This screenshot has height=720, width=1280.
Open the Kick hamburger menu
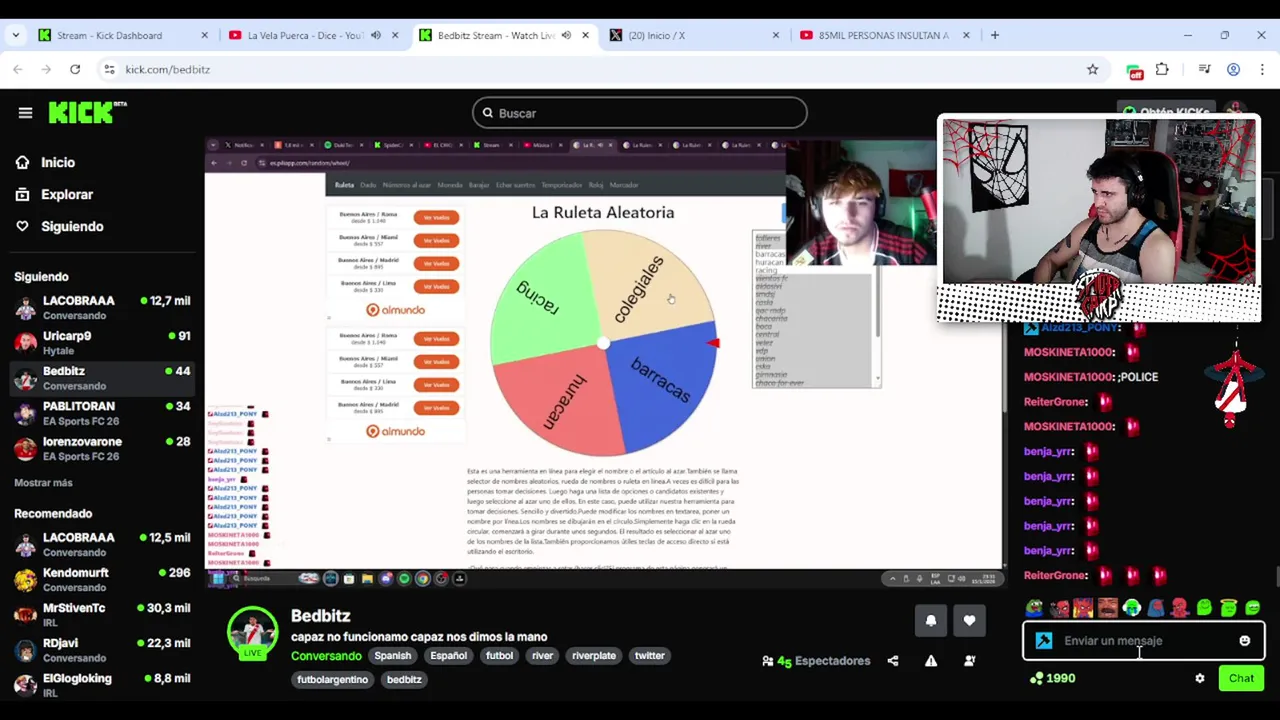(25, 113)
